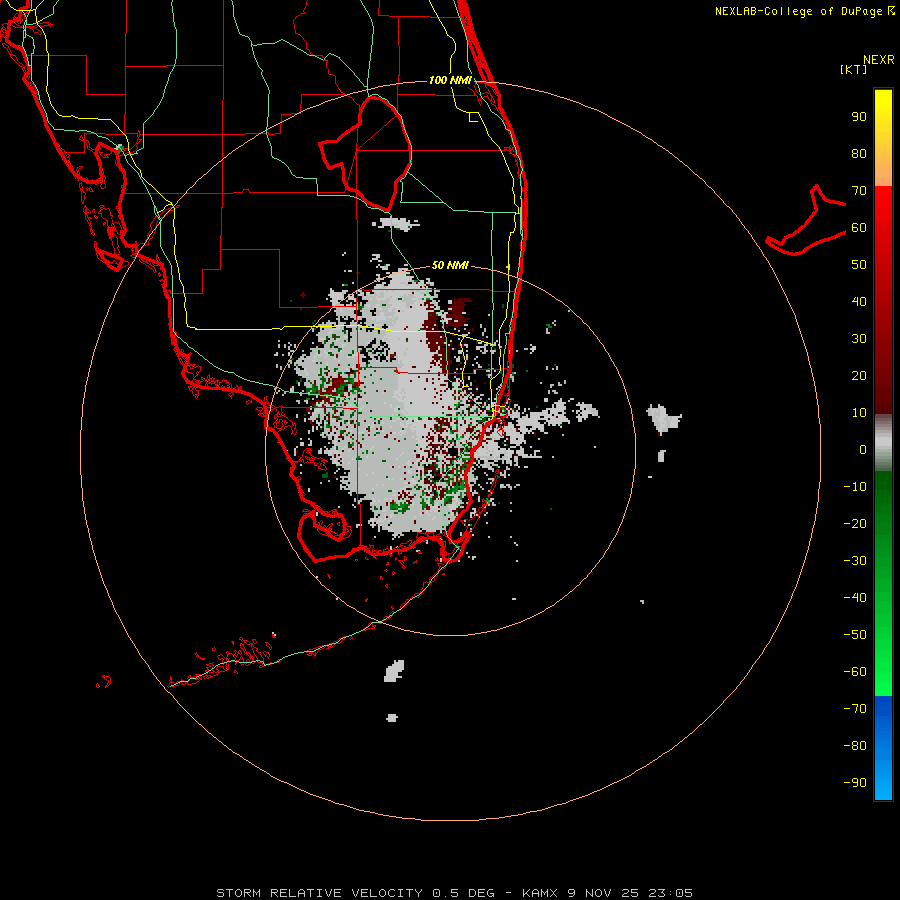Click the 80 value on velocity scale
The image size is (900, 900).
[x=859, y=154]
